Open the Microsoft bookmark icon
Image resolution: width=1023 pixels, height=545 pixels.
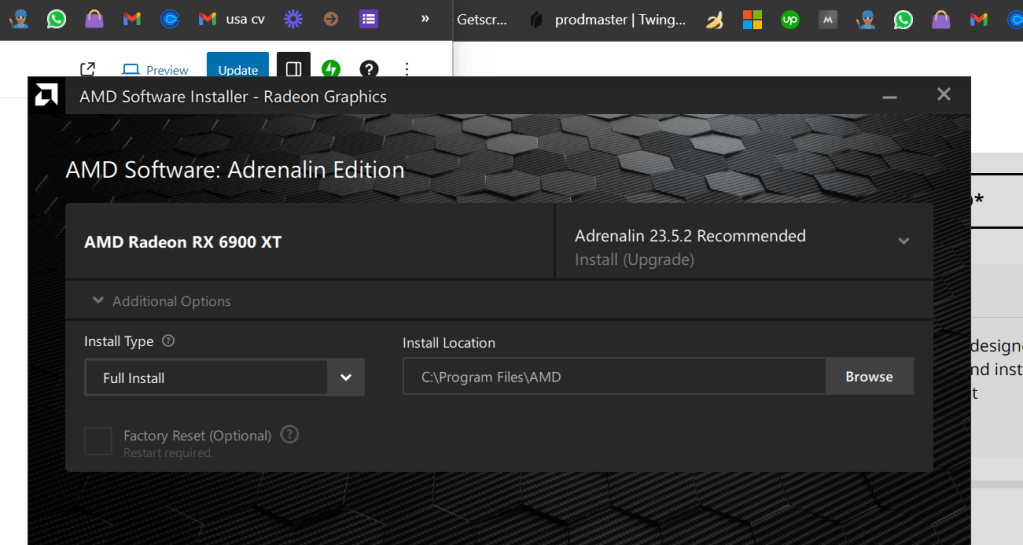(x=752, y=20)
